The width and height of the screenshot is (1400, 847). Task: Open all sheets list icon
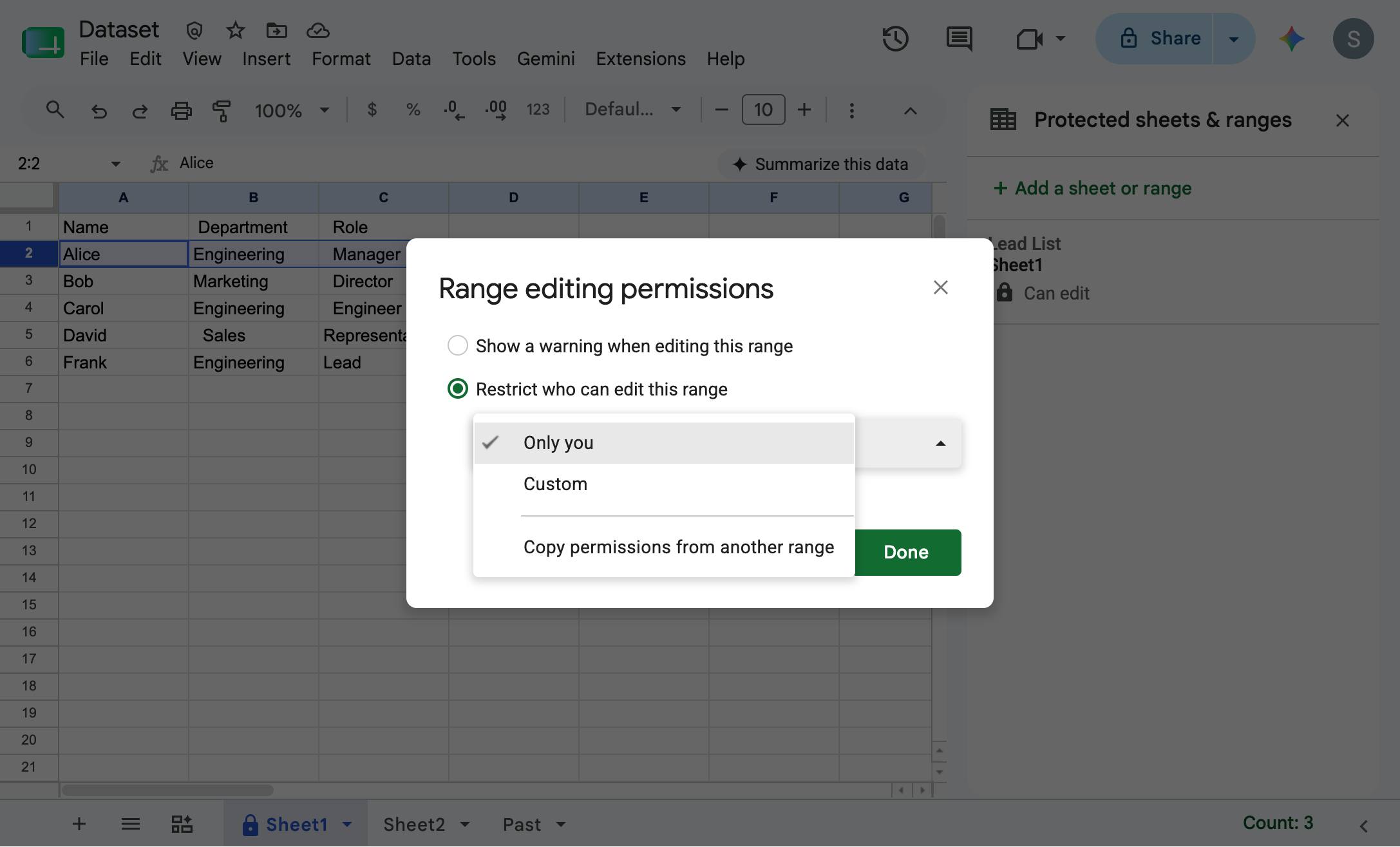(x=130, y=823)
